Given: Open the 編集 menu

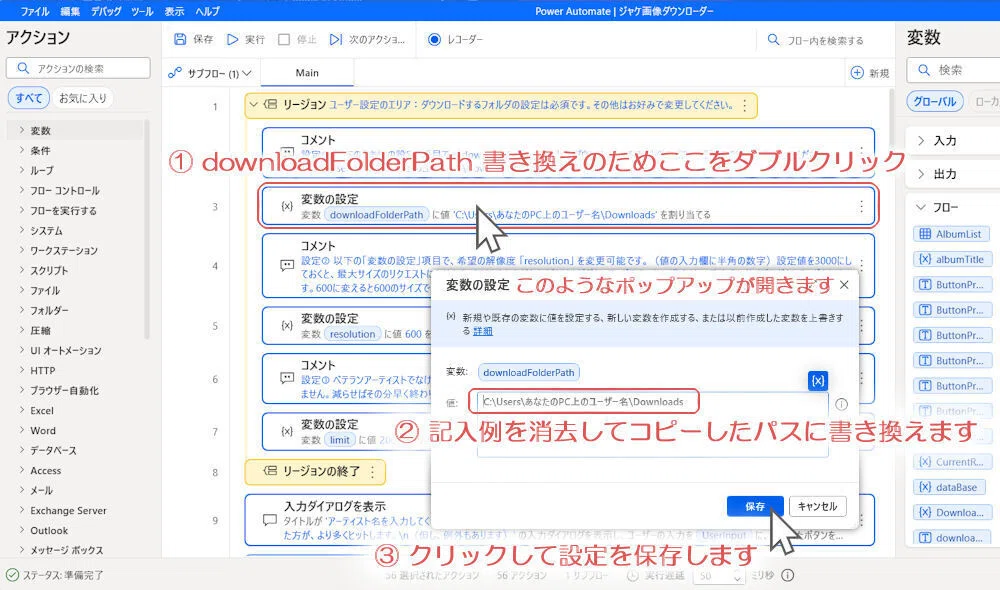Looking at the screenshot, I should click(x=70, y=11).
